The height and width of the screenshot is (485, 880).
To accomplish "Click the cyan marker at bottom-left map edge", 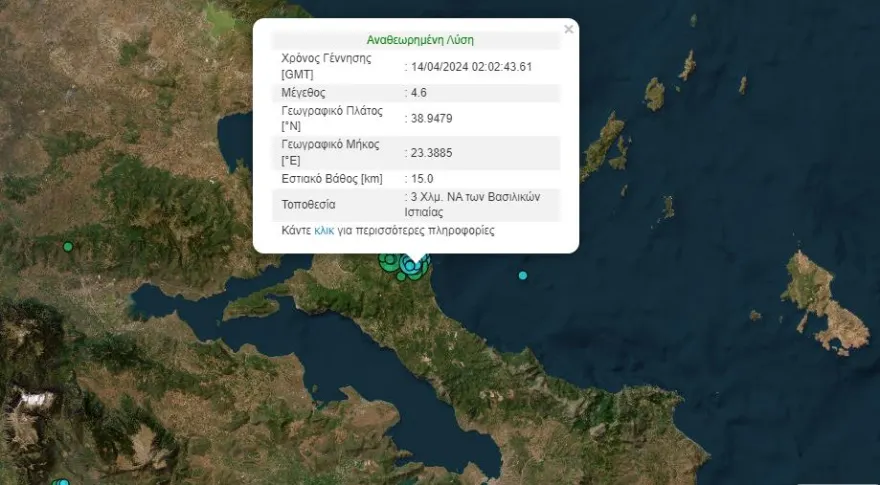I will tap(62, 483).
